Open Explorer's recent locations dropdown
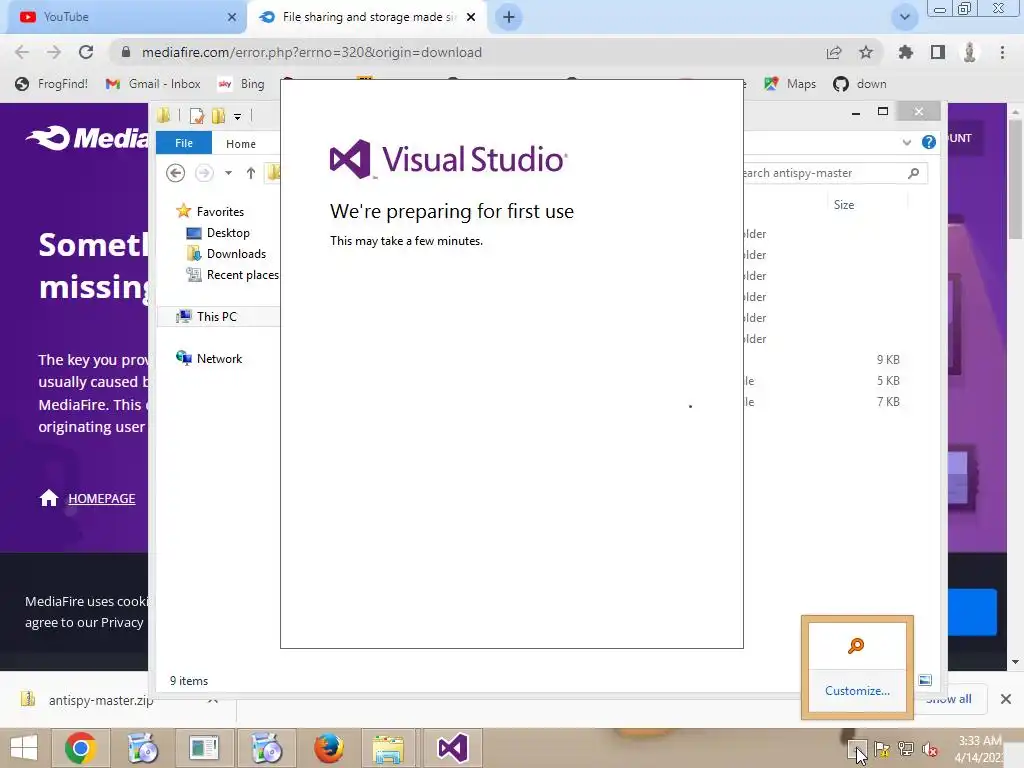The height and width of the screenshot is (768, 1024). [228, 173]
